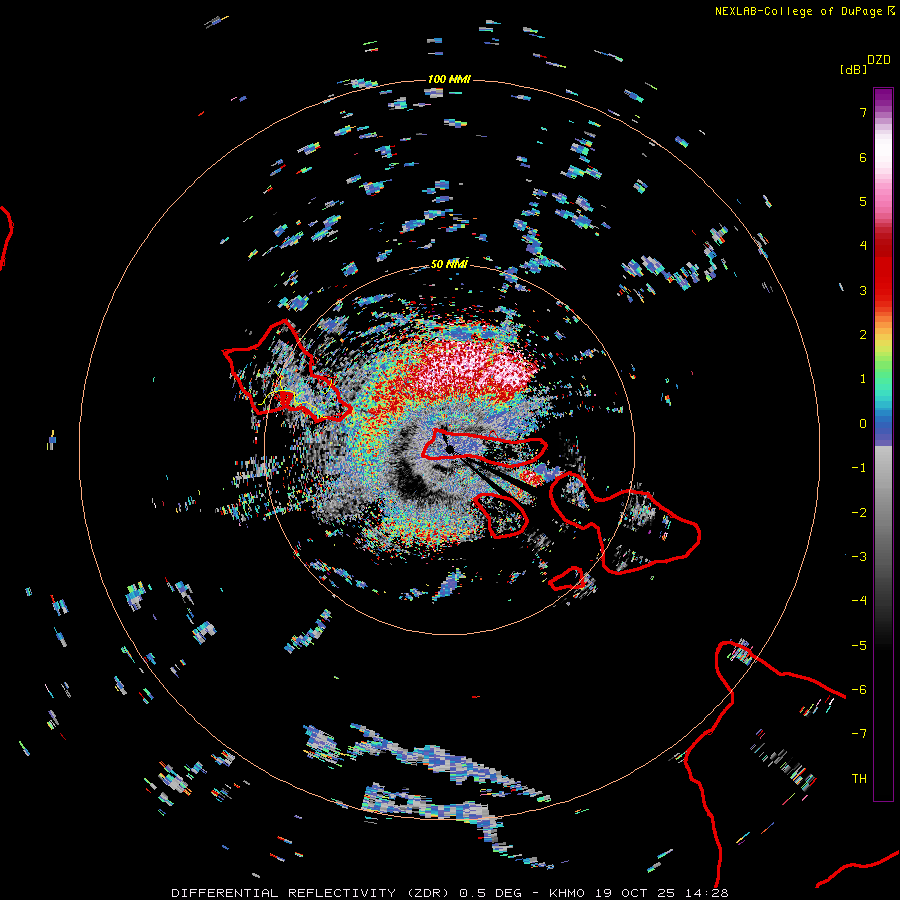Click the 100 NMI range ring label
Screen dimensions: 900x900
[449, 79]
